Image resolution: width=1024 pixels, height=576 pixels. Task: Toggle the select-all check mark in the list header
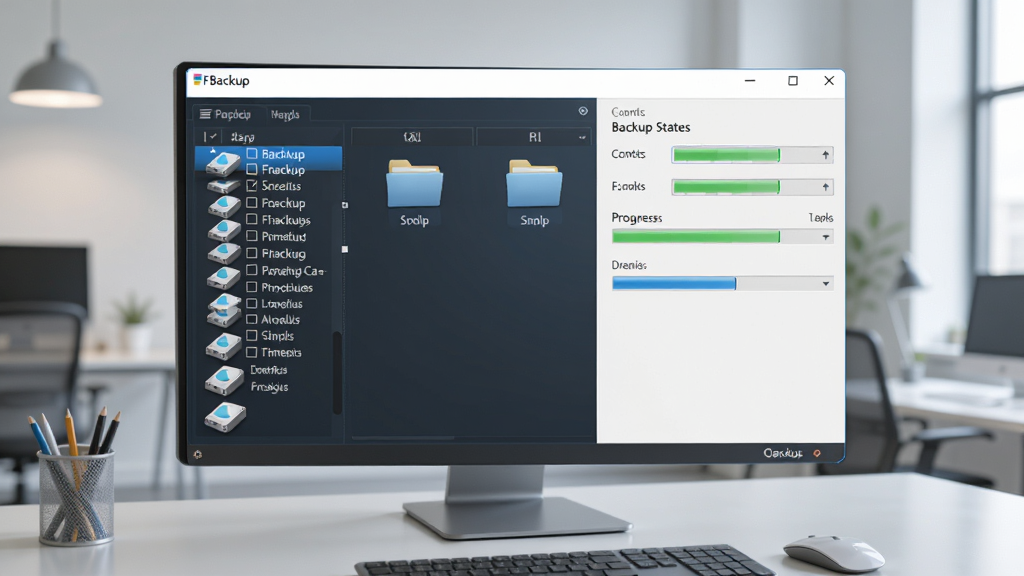click(x=211, y=136)
